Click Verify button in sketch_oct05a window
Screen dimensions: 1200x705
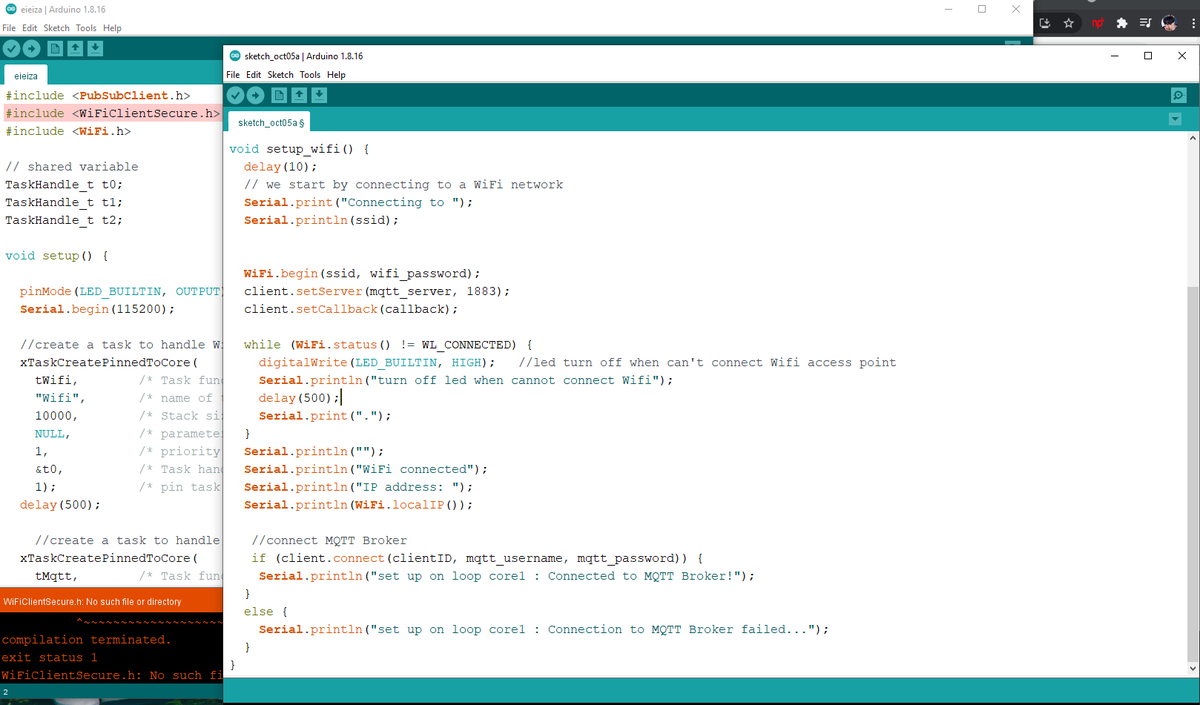coord(236,95)
